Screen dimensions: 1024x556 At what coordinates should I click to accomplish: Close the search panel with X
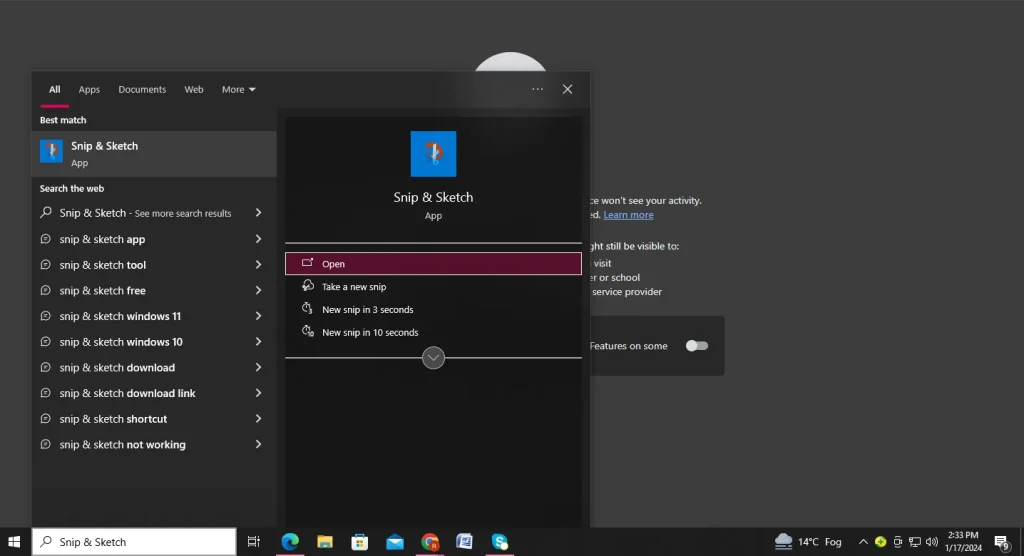[568, 89]
